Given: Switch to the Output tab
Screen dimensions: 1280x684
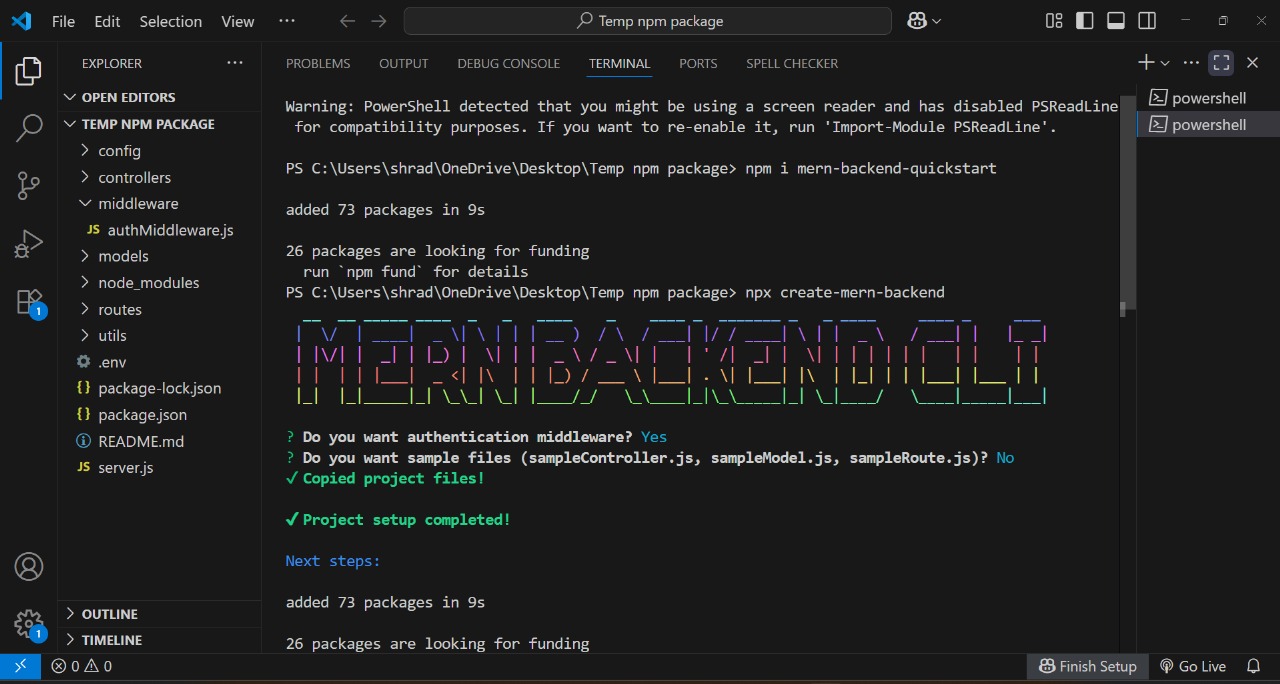Looking at the screenshot, I should click(x=403, y=63).
